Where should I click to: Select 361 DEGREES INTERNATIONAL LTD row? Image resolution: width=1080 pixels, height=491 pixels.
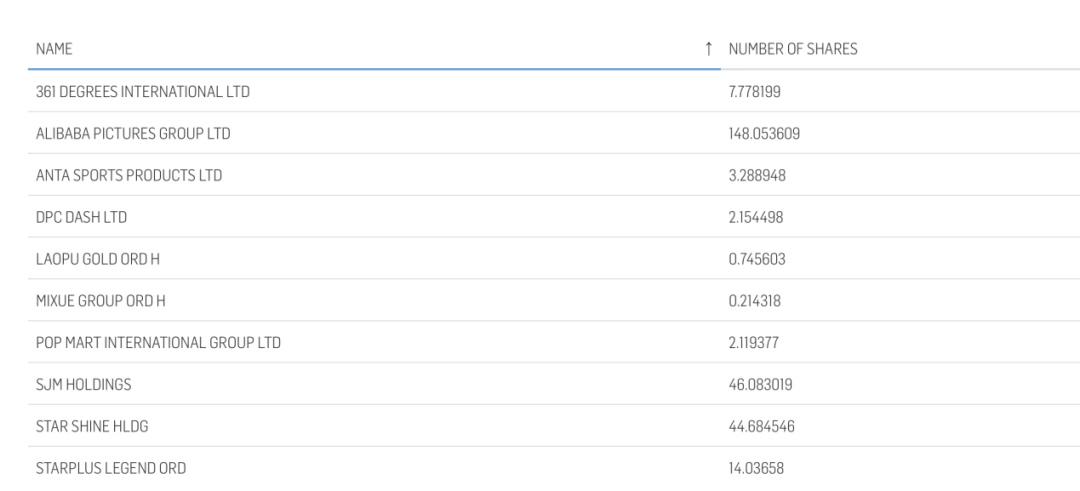click(142, 92)
